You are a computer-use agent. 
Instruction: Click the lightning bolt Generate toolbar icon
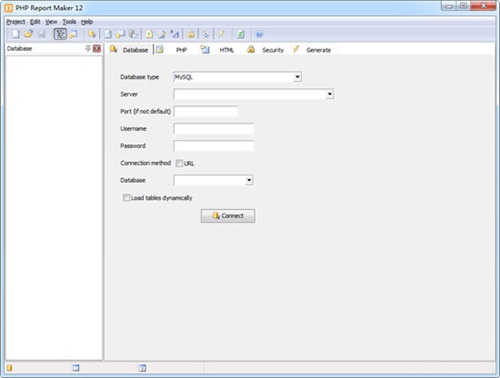221,34
